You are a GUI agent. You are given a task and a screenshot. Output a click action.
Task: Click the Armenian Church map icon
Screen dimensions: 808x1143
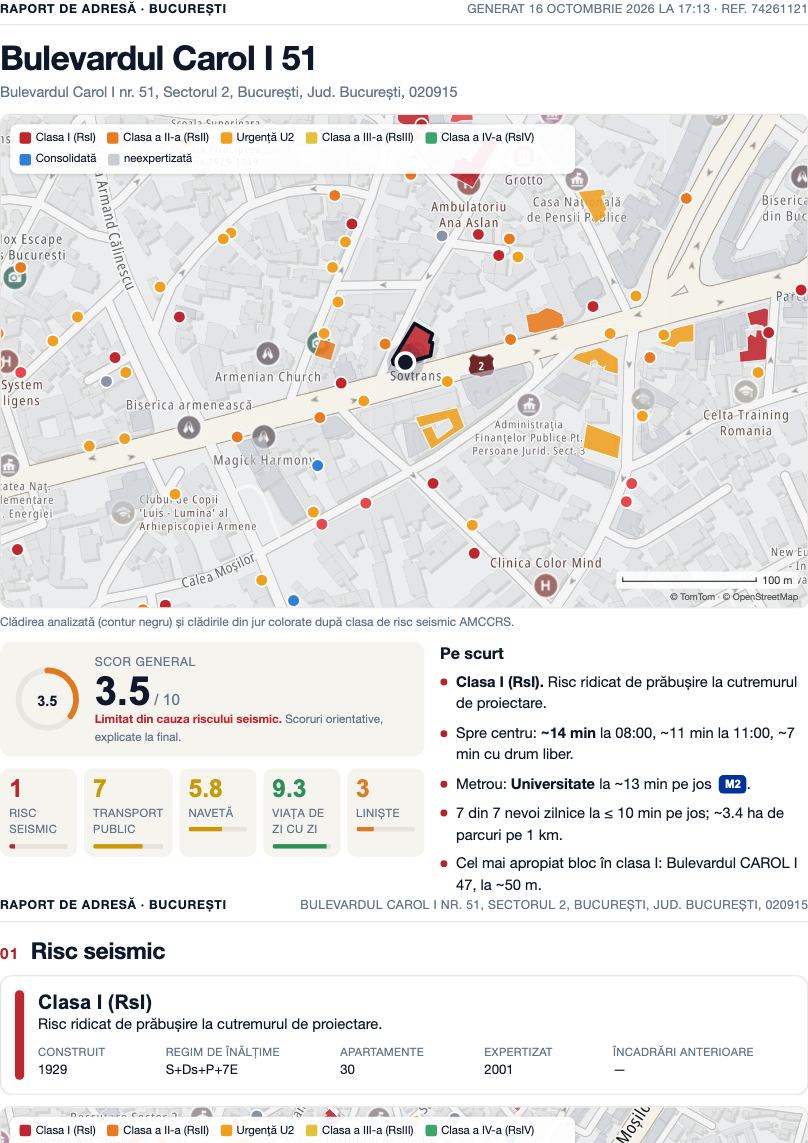[268, 354]
